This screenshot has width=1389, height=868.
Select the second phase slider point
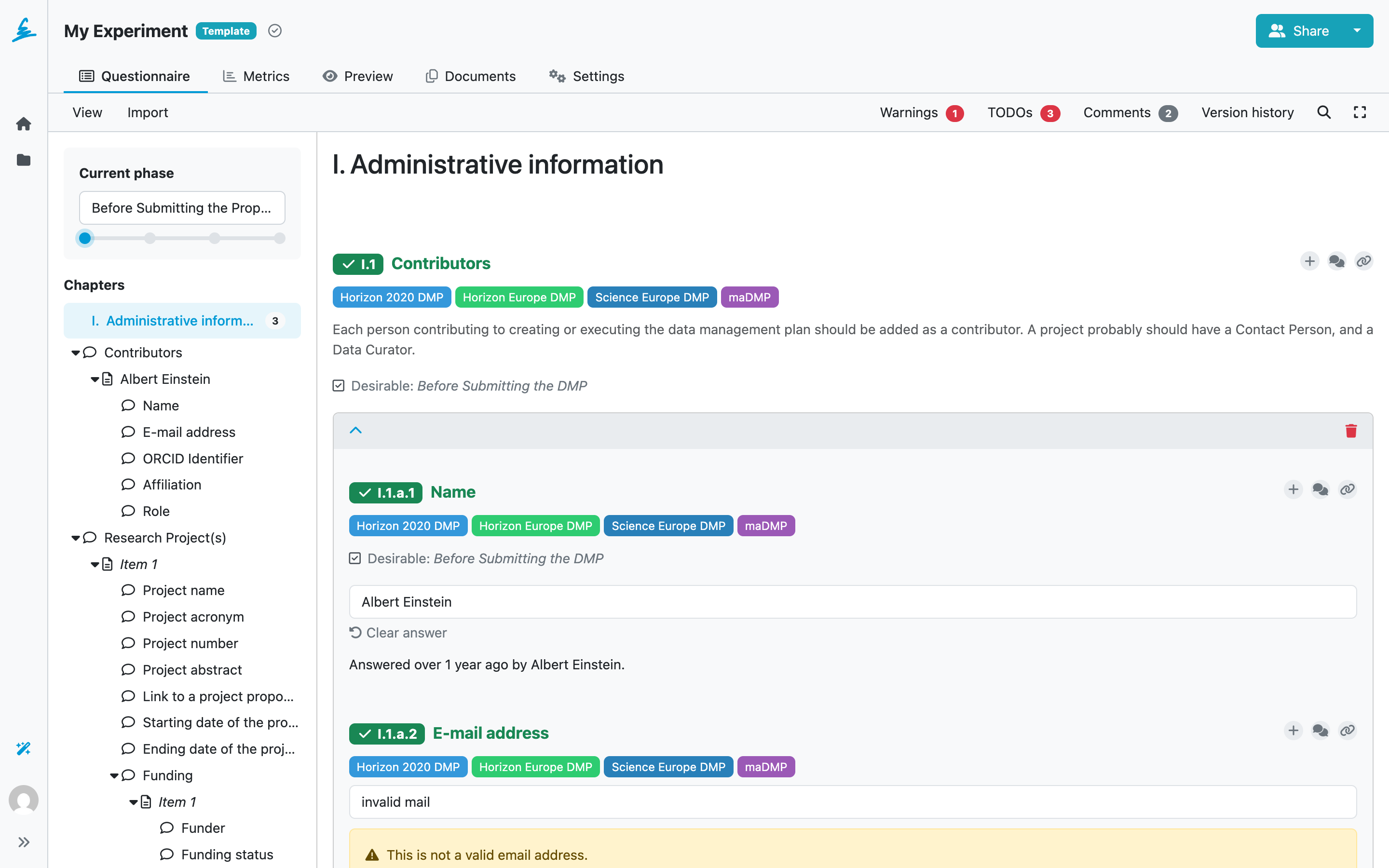(150, 238)
